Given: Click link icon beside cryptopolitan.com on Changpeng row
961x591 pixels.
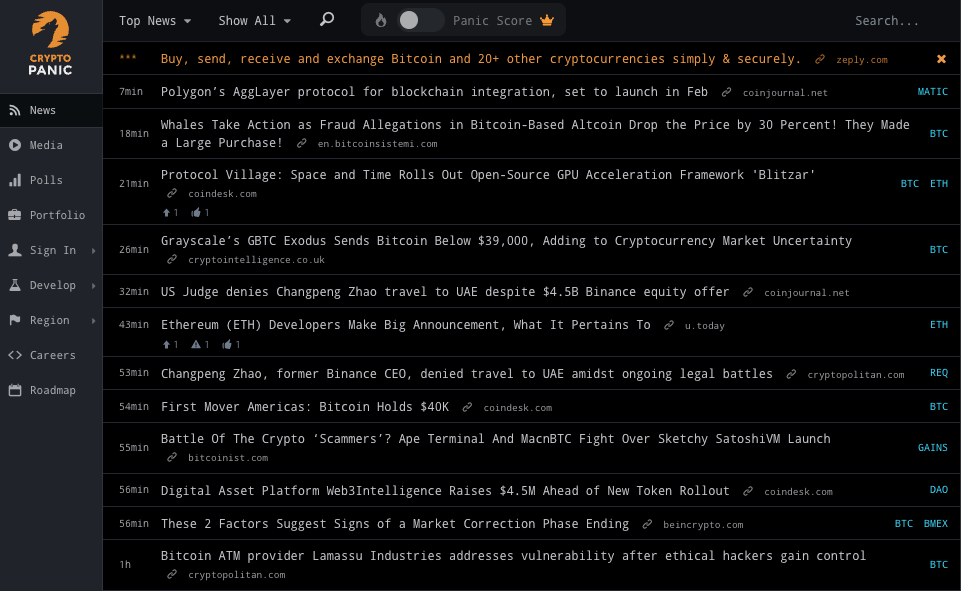Looking at the screenshot, I should click(x=791, y=374).
